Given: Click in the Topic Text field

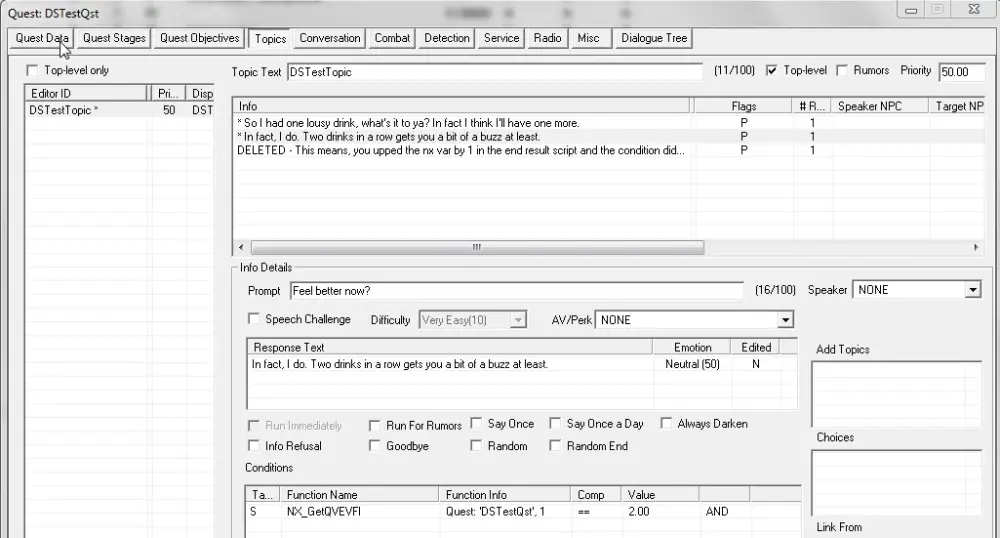Looking at the screenshot, I should (x=495, y=72).
